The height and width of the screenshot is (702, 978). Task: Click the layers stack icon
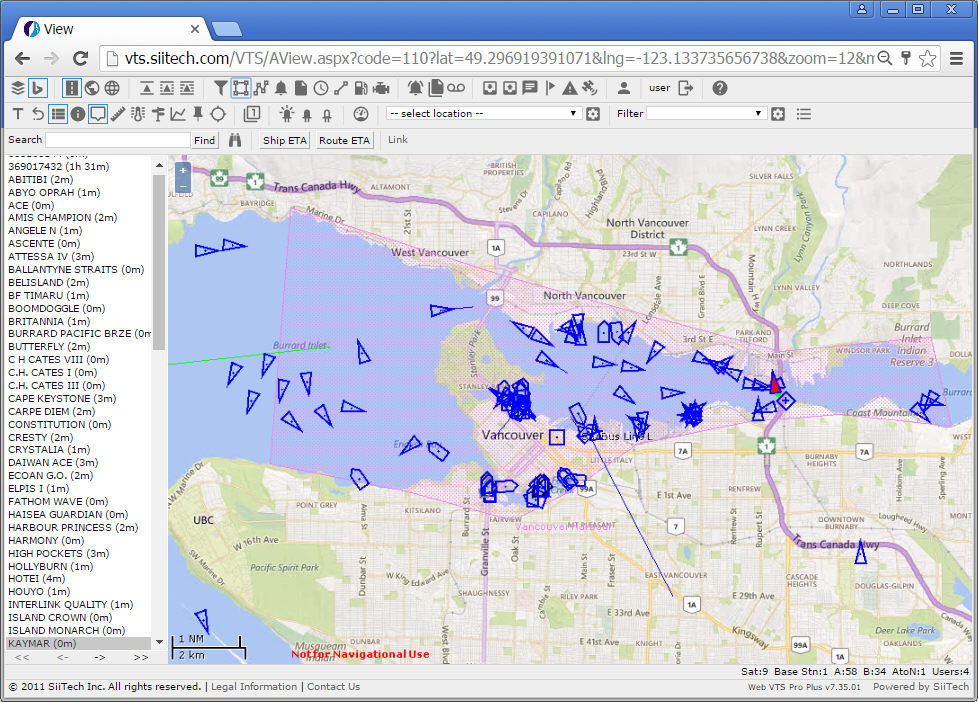point(17,88)
